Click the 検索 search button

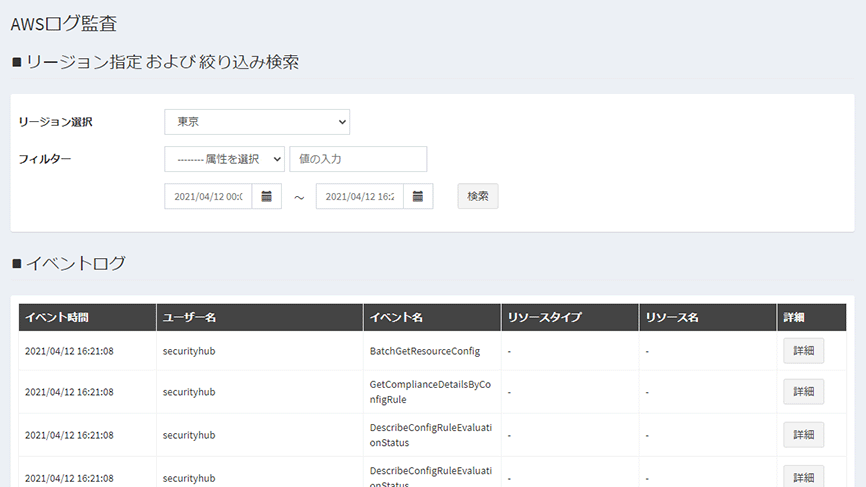pyautogui.click(x=478, y=196)
